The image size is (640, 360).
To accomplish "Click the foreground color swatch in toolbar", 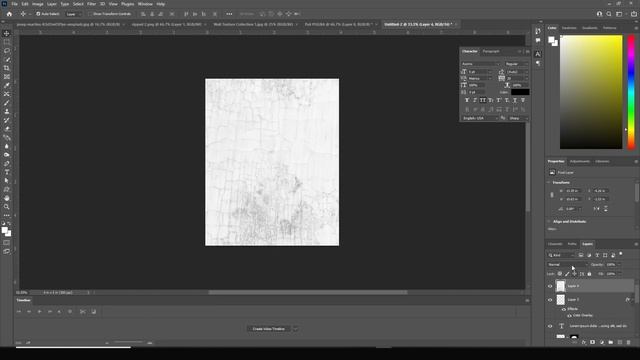I will (x=4, y=230).
